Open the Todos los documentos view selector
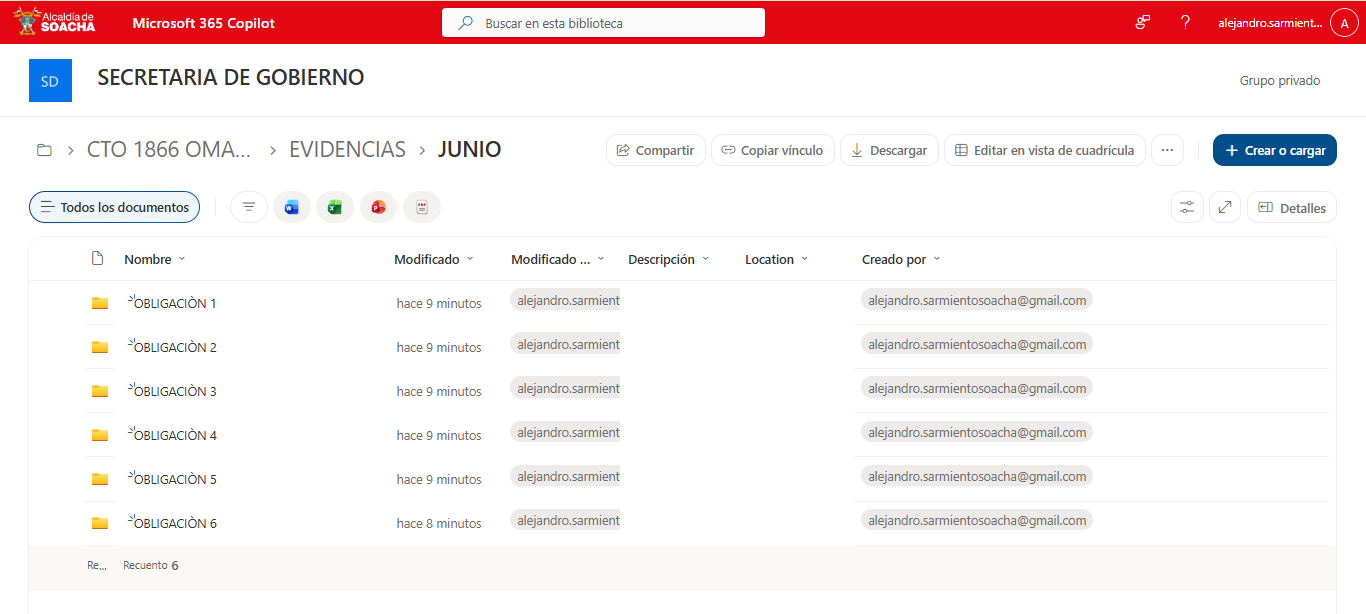 [x=115, y=207]
